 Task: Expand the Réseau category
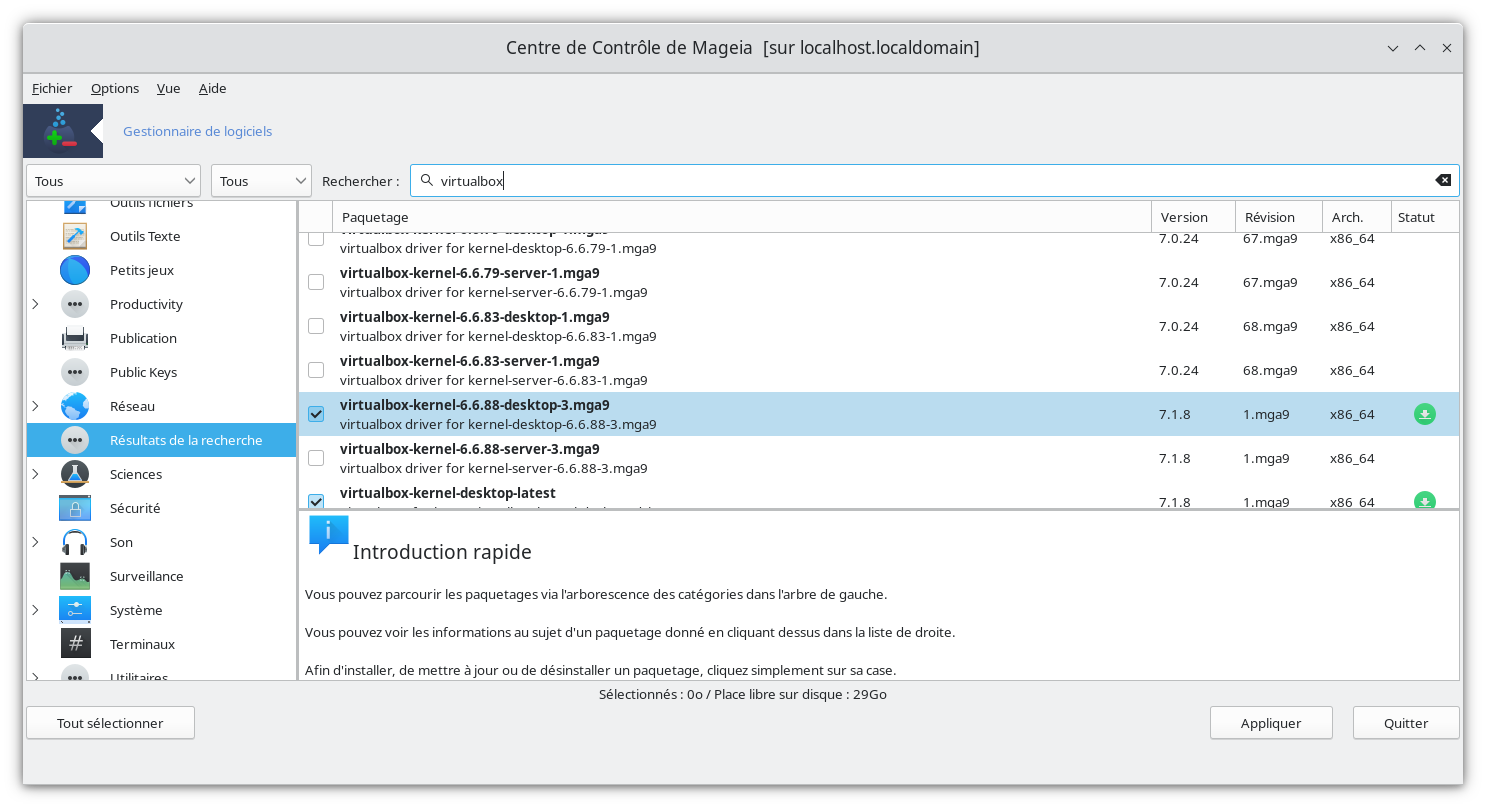pyautogui.click(x=36, y=406)
